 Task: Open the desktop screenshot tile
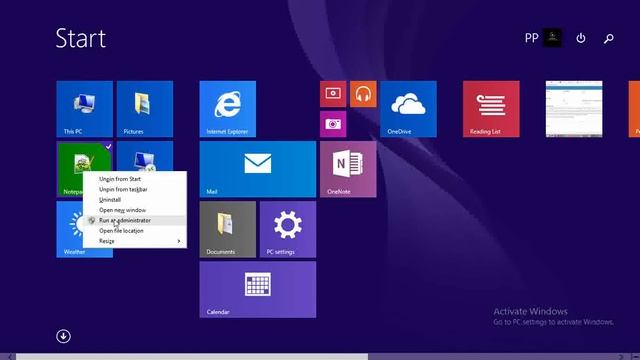tap(574, 109)
